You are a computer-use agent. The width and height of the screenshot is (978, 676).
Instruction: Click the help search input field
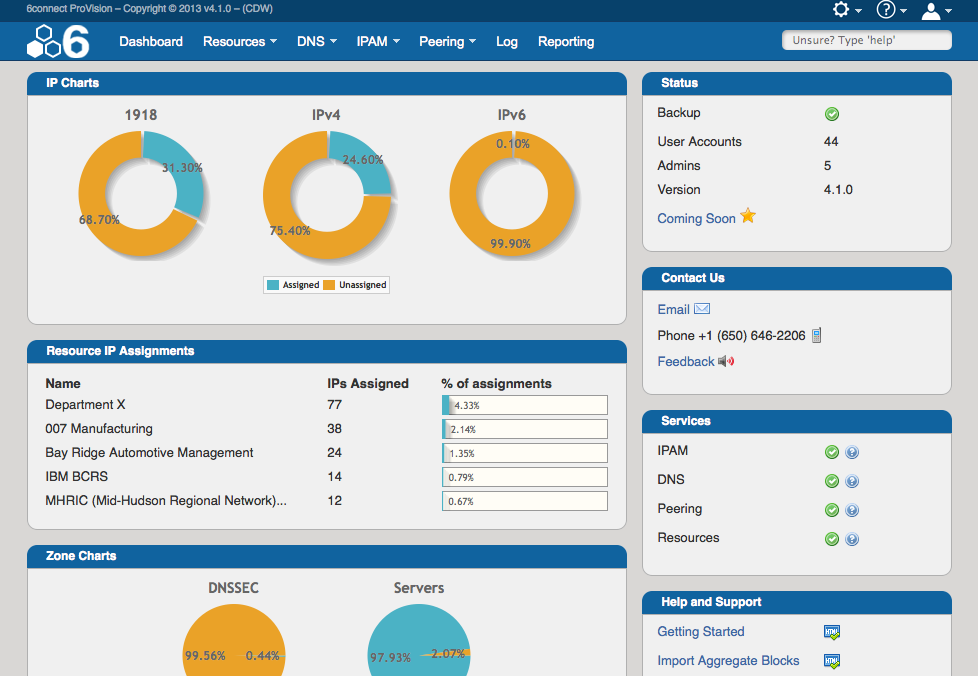coord(866,40)
